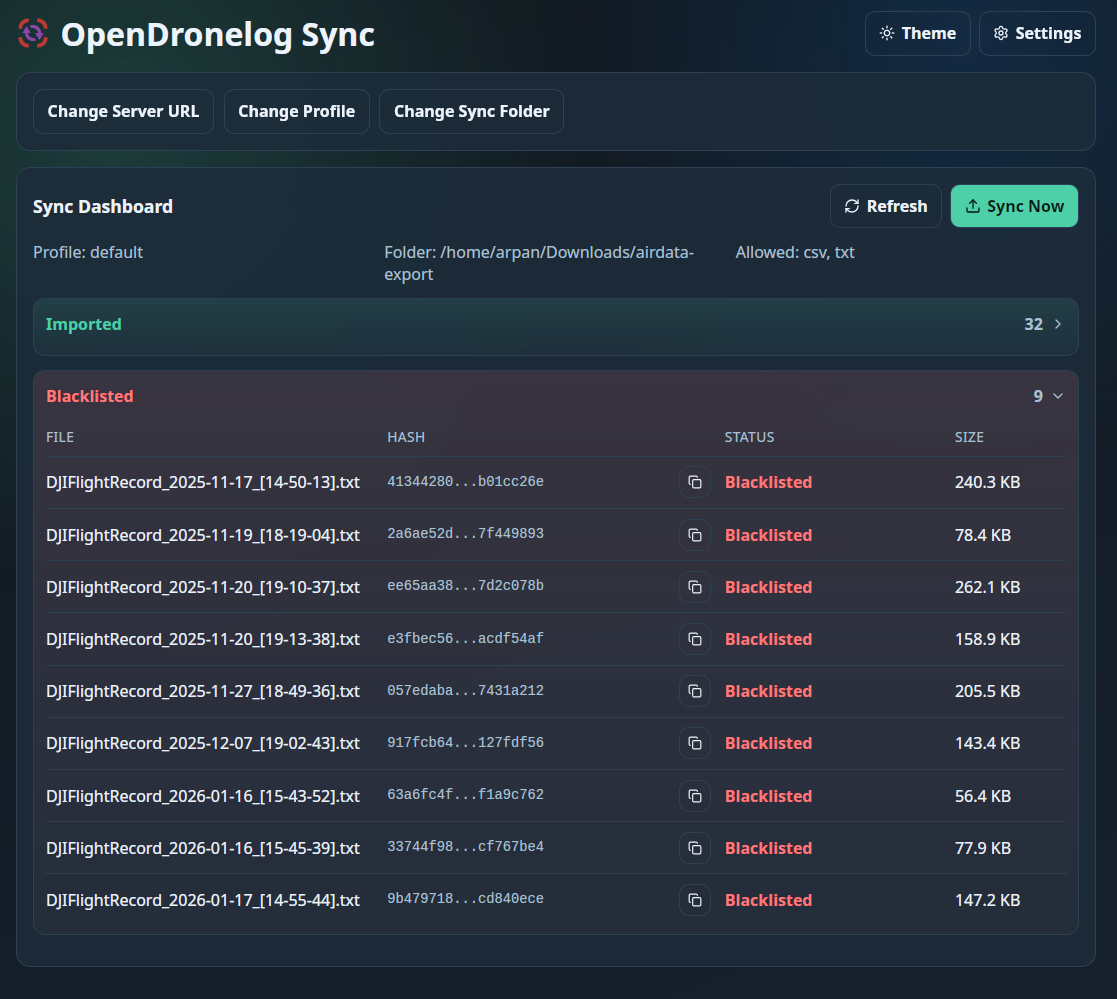This screenshot has height=999, width=1117.
Task: Select file DJIFlightRecord_2025-11-20_[19-10-37].txt
Action: tap(203, 587)
